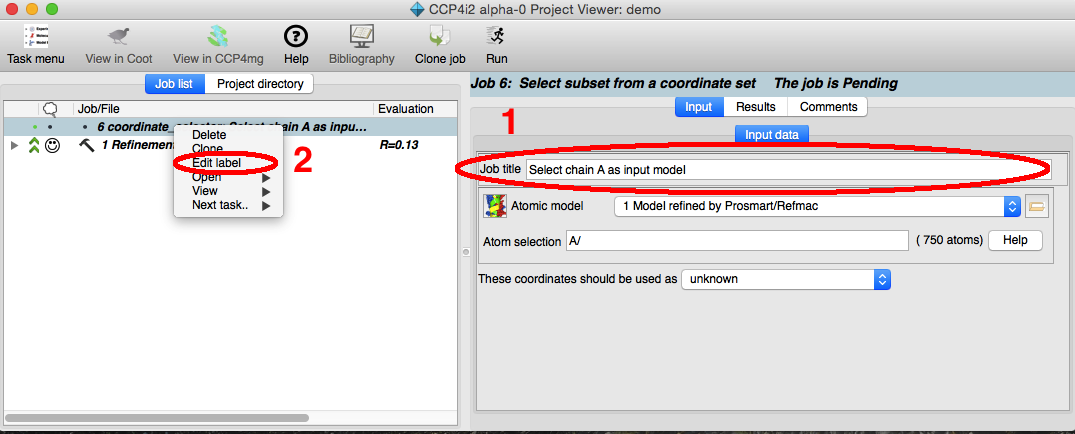The image size is (1075, 434).
Task: Click the Atomic model structure icon
Action: tap(495, 207)
